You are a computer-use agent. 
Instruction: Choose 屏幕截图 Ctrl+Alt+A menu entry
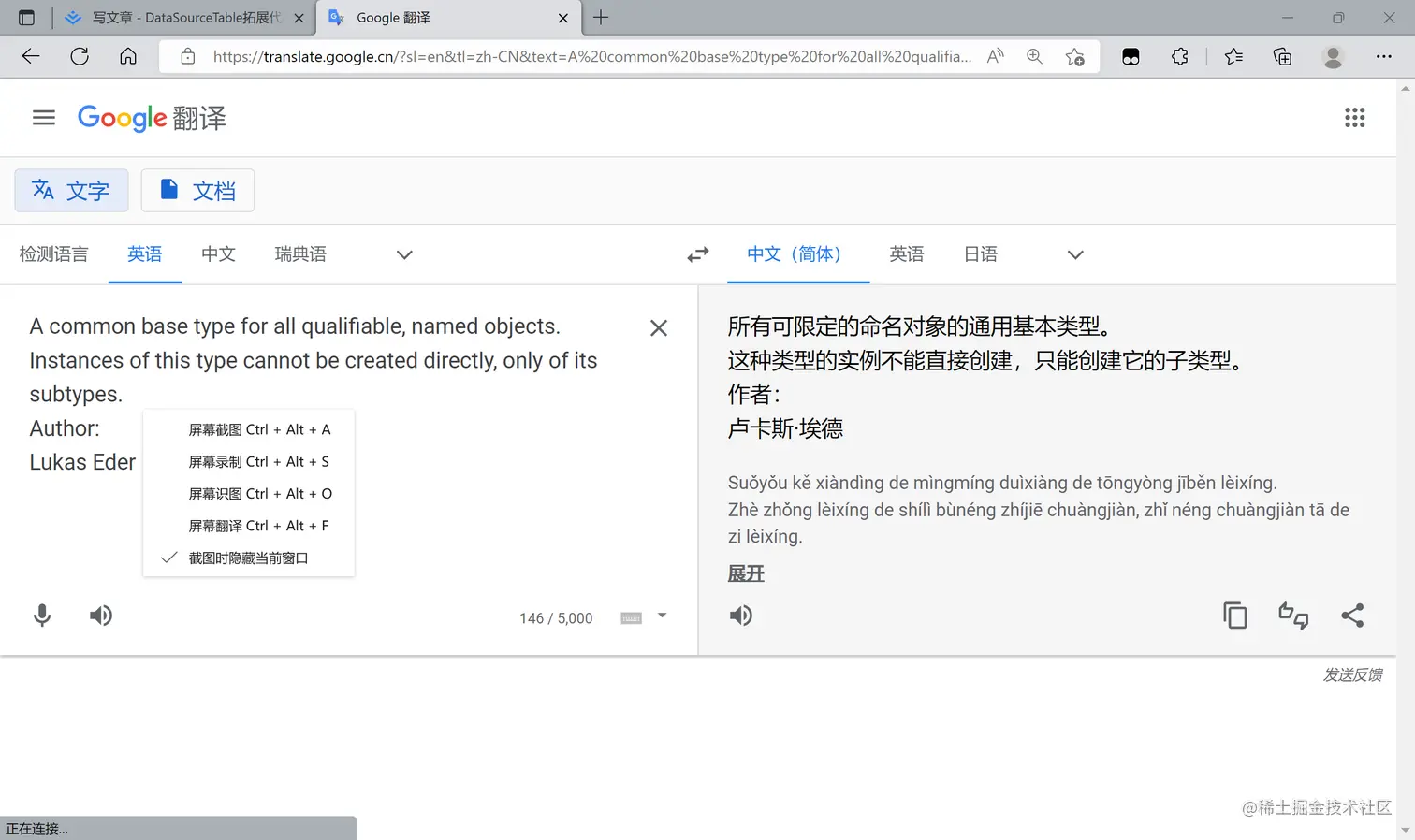coord(249,429)
